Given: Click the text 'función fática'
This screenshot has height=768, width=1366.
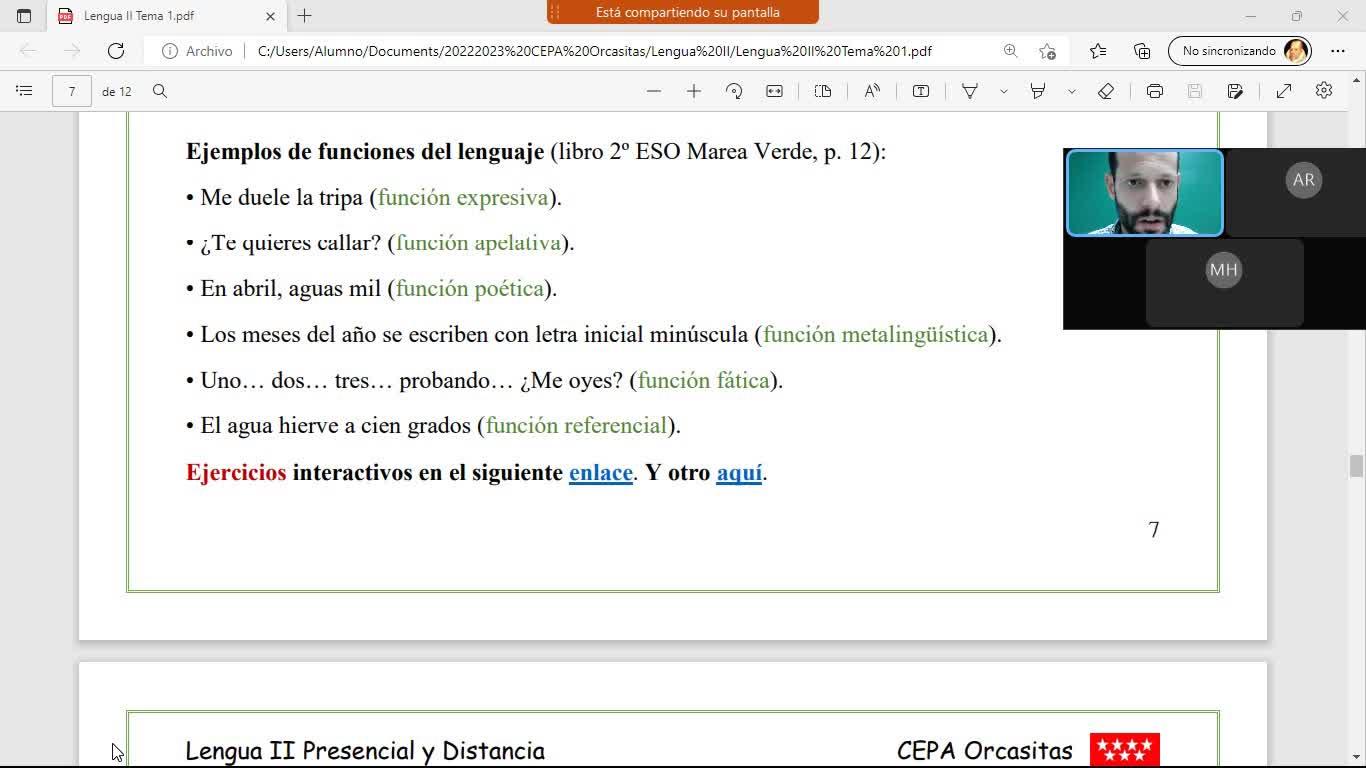Looking at the screenshot, I should (x=704, y=380).
